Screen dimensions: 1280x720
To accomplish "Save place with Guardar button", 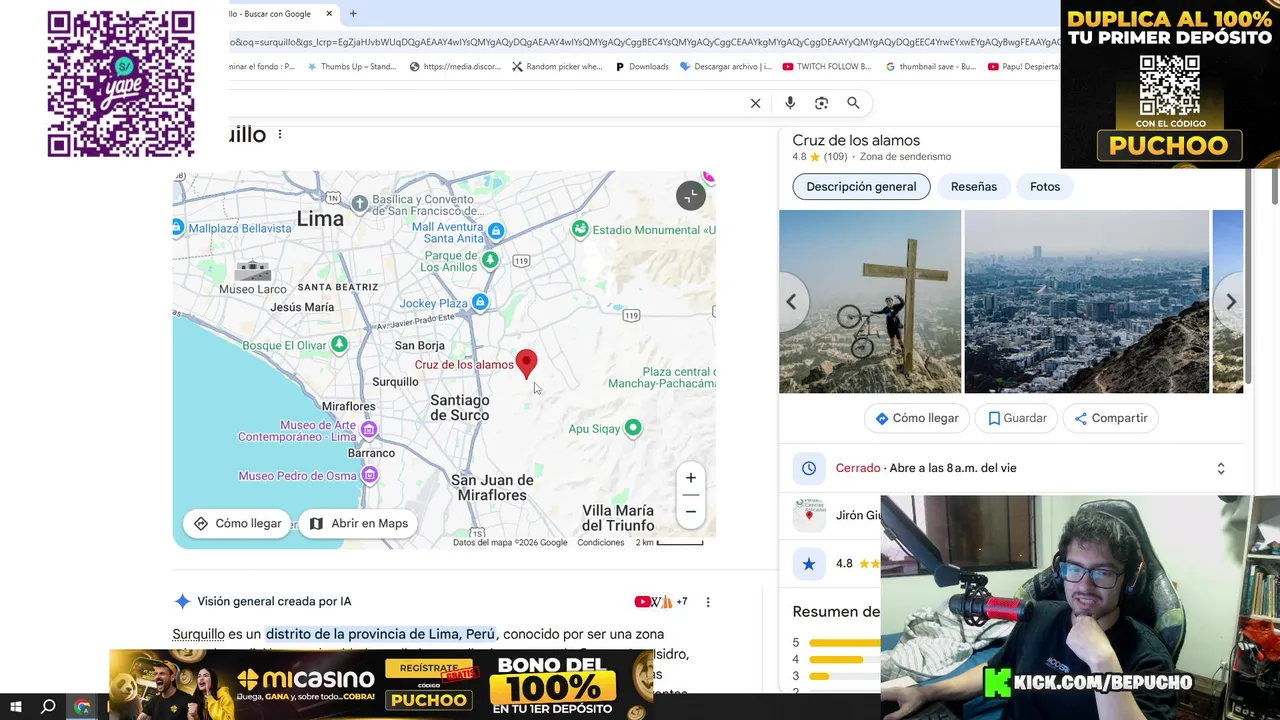I will (x=1017, y=418).
